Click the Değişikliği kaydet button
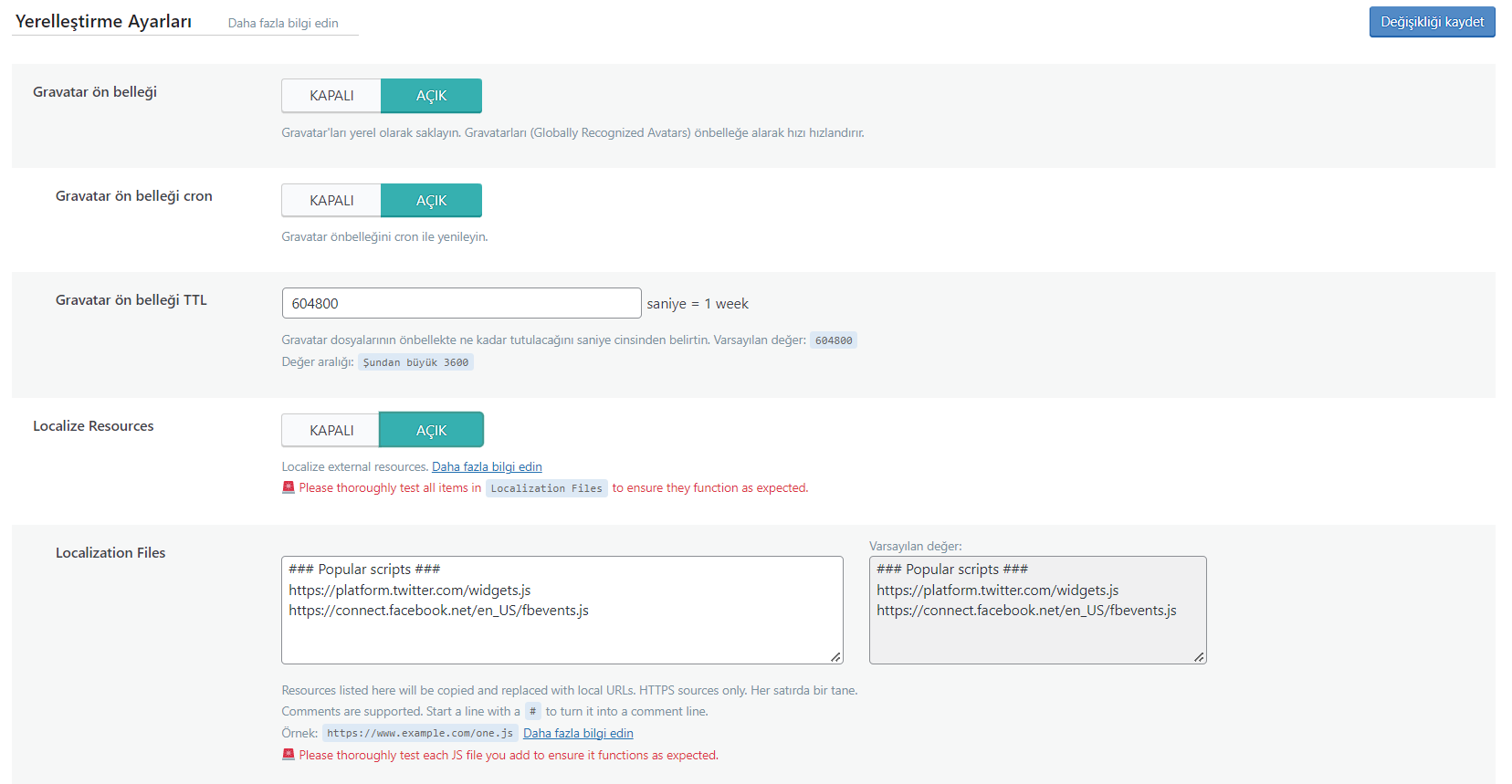 click(x=1432, y=22)
